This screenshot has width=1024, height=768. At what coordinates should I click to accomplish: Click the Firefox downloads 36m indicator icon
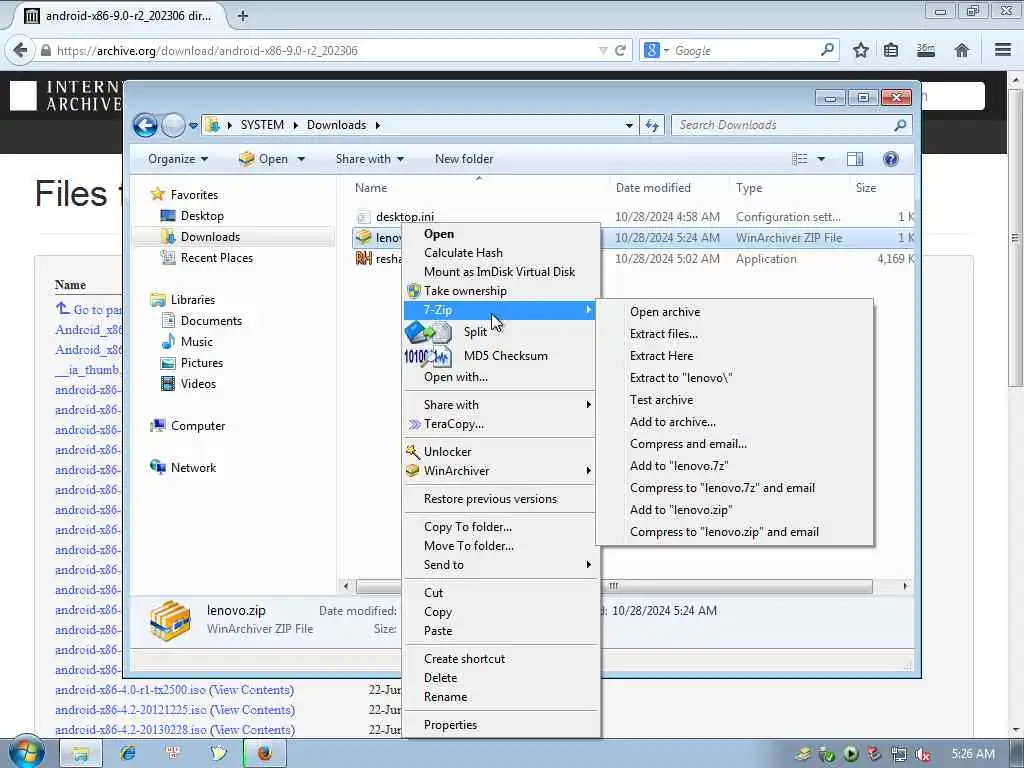click(925, 50)
